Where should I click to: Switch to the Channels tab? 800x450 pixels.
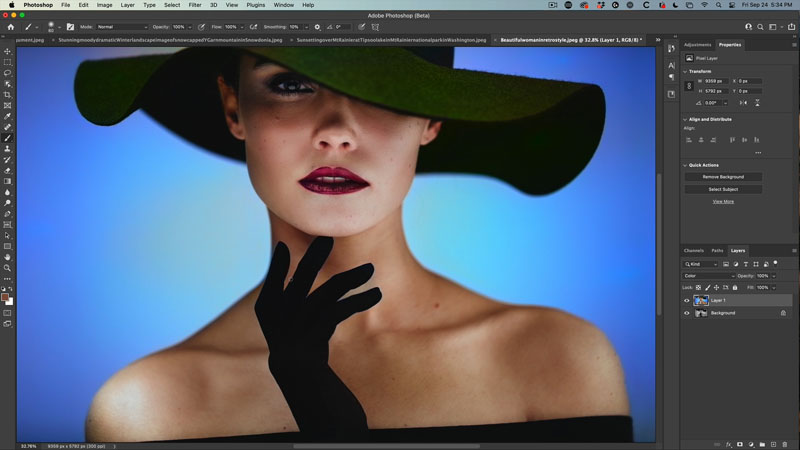tap(693, 250)
